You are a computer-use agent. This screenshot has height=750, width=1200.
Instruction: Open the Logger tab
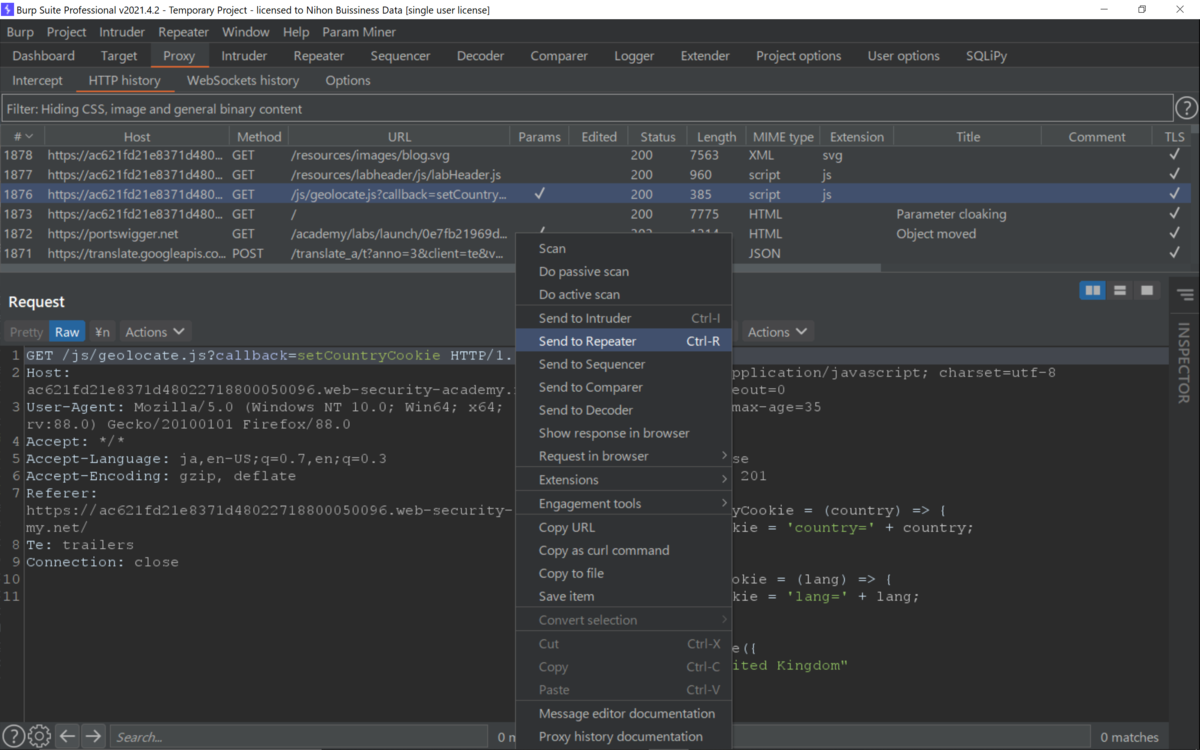[x=634, y=56]
